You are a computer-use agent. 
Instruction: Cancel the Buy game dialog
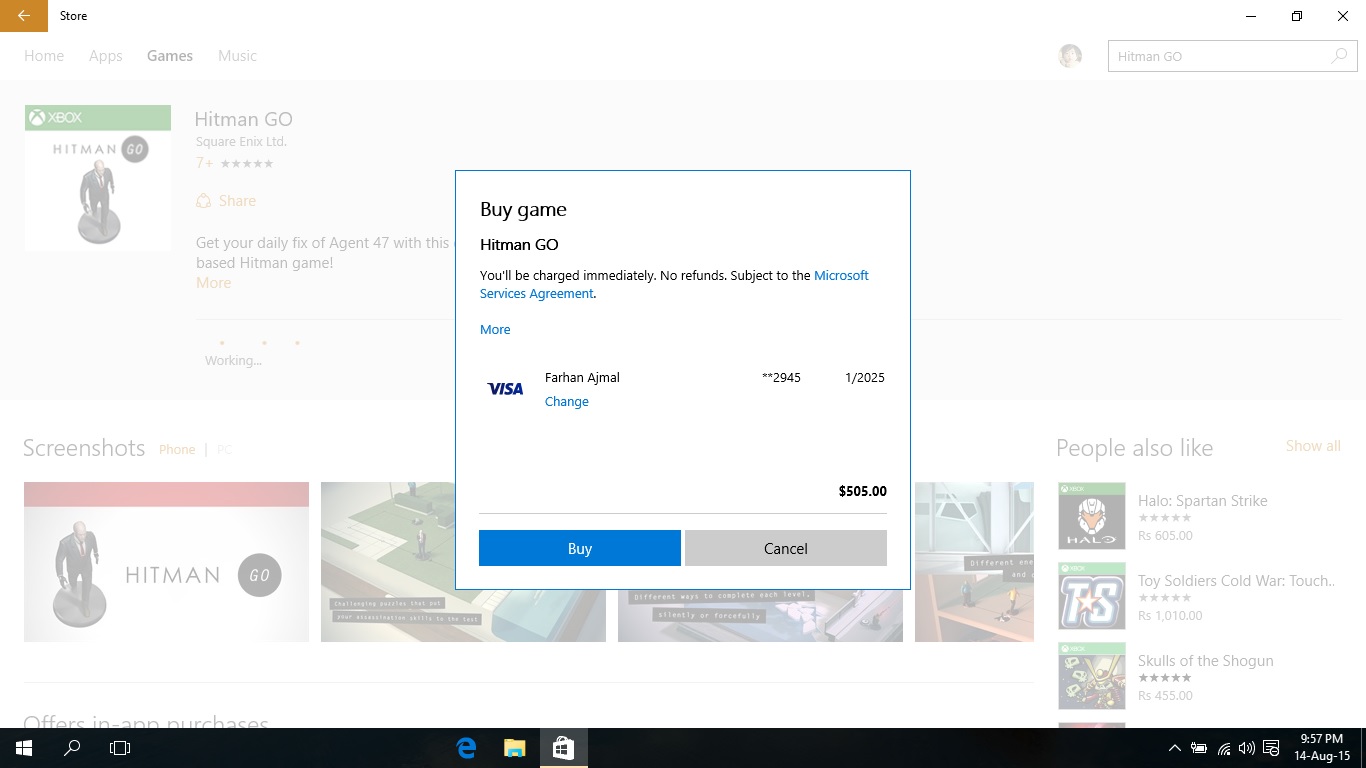pos(786,548)
